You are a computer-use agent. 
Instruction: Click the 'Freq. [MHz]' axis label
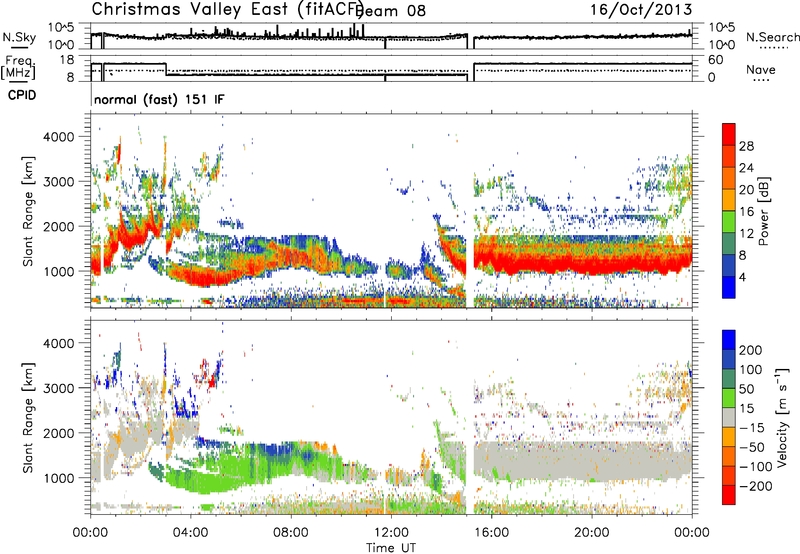click(x=18, y=67)
